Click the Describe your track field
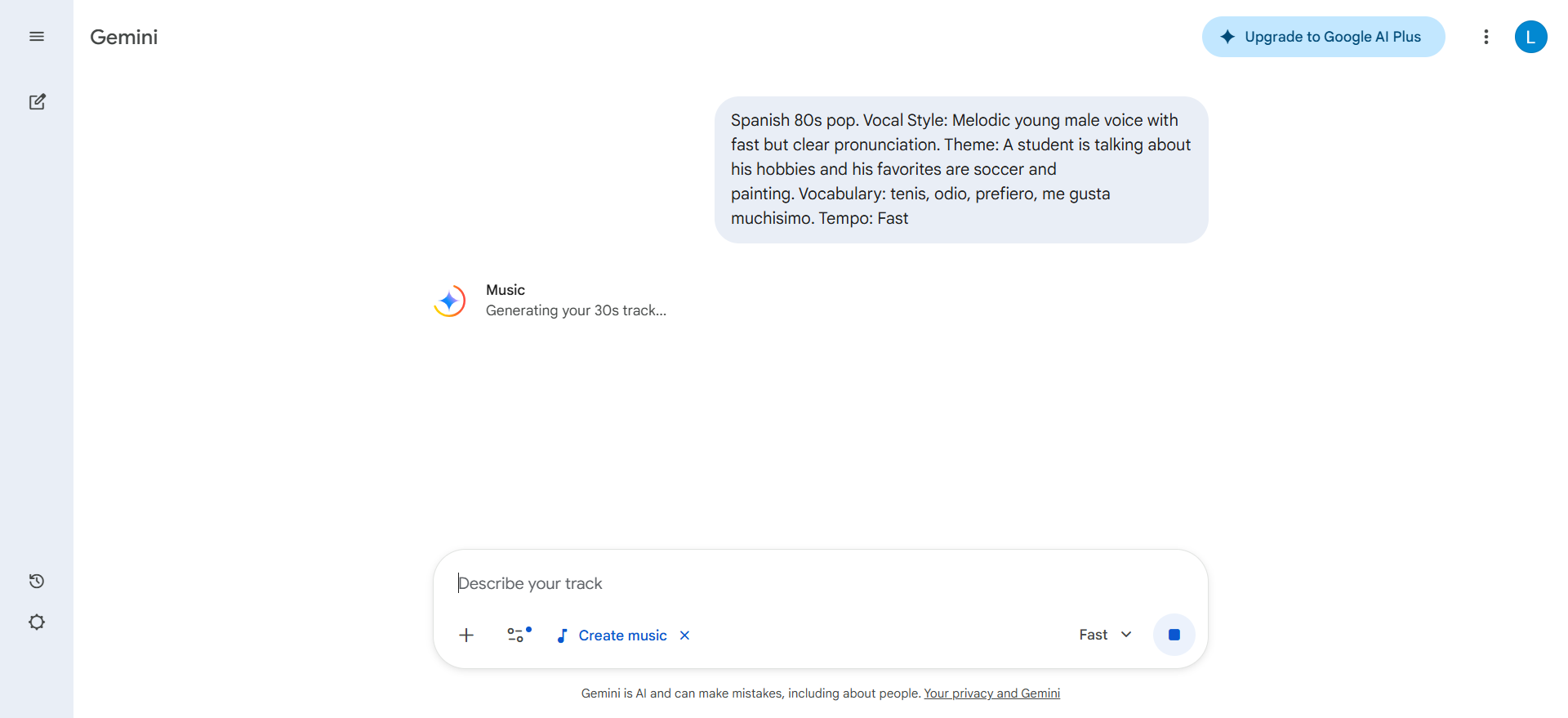Screen dimensions: 1568x718 pyautogui.click(x=817, y=583)
